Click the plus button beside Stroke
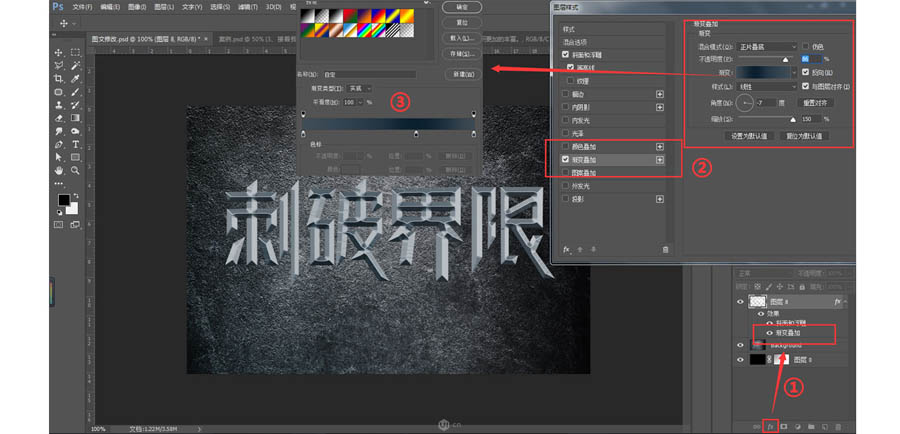900x434 pixels. (660, 94)
